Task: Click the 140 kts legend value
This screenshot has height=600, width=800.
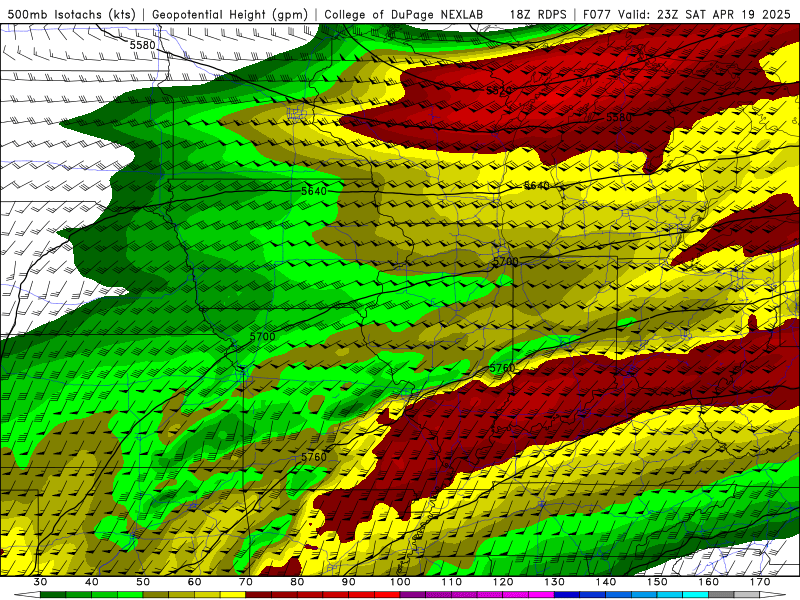Action: click(x=606, y=582)
